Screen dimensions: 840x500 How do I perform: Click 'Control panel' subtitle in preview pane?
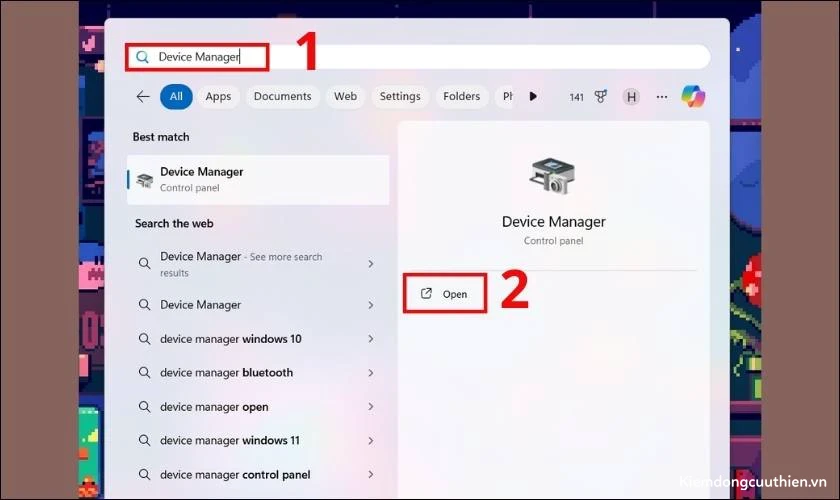pyautogui.click(x=553, y=241)
